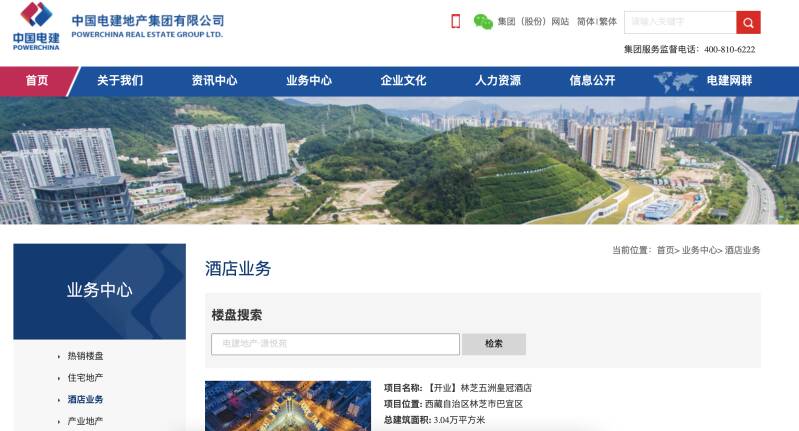
Task: Click the red mobile phone icon
Action: click(x=456, y=21)
